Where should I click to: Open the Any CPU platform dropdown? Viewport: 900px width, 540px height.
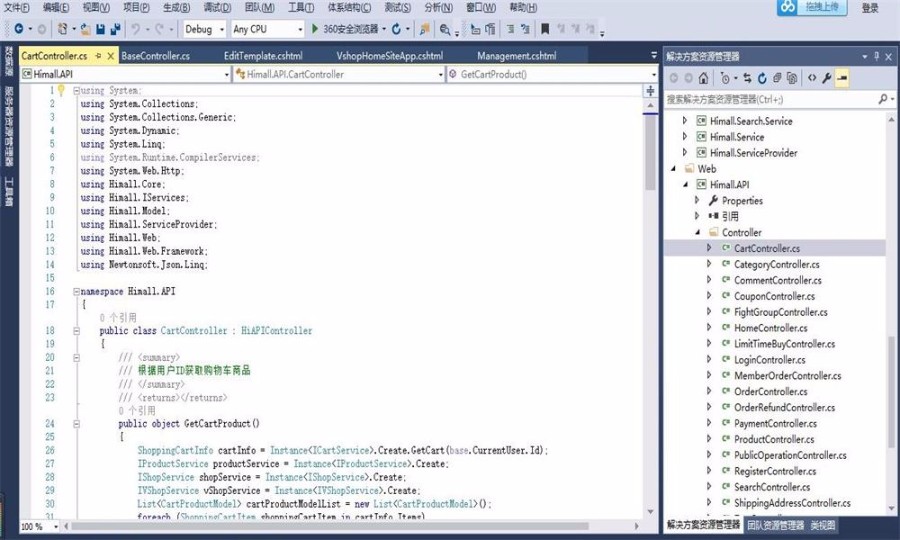coord(266,30)
